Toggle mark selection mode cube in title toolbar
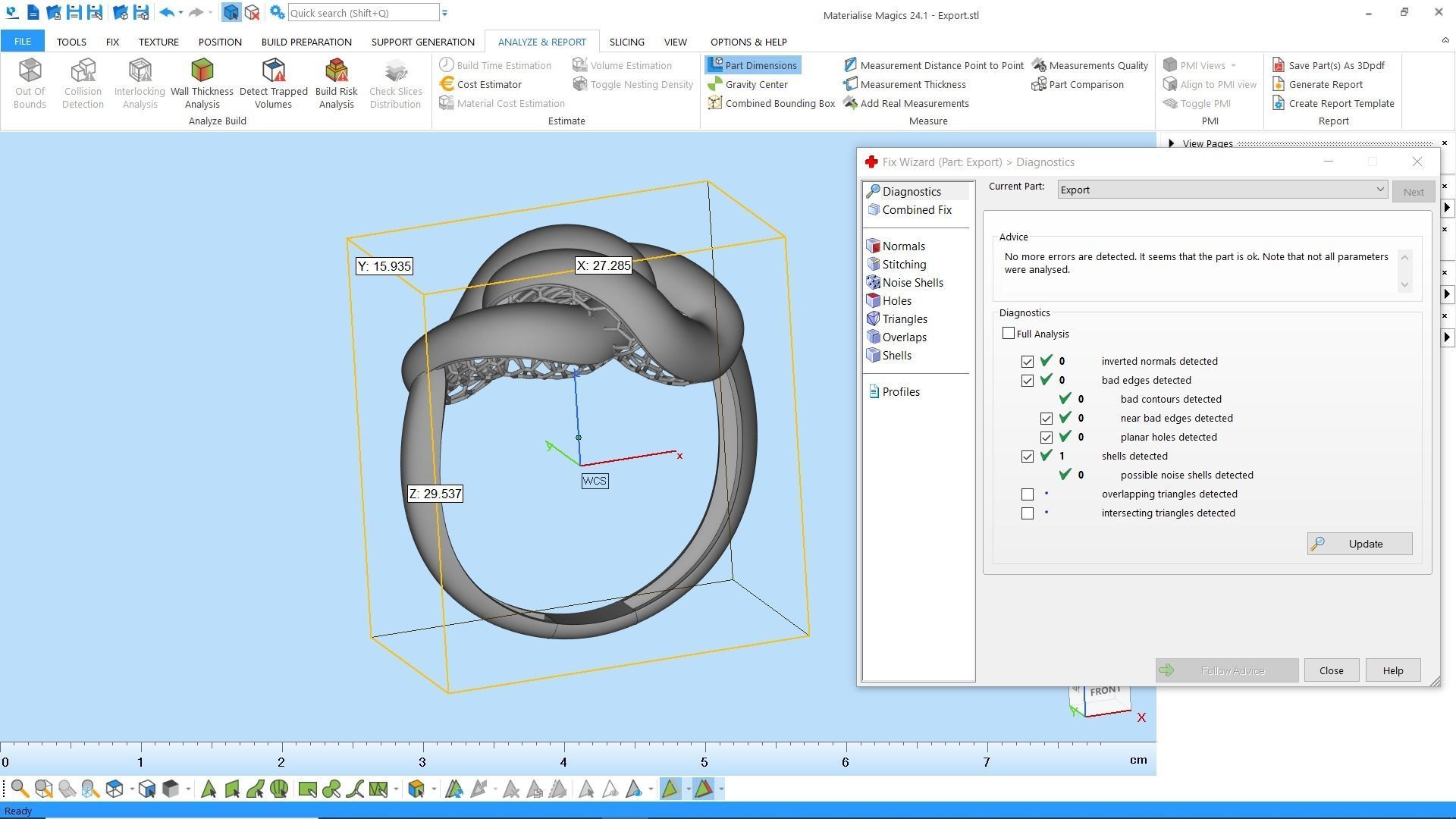Viewport: 1456px width, 819px height. [x=231, y=13]
